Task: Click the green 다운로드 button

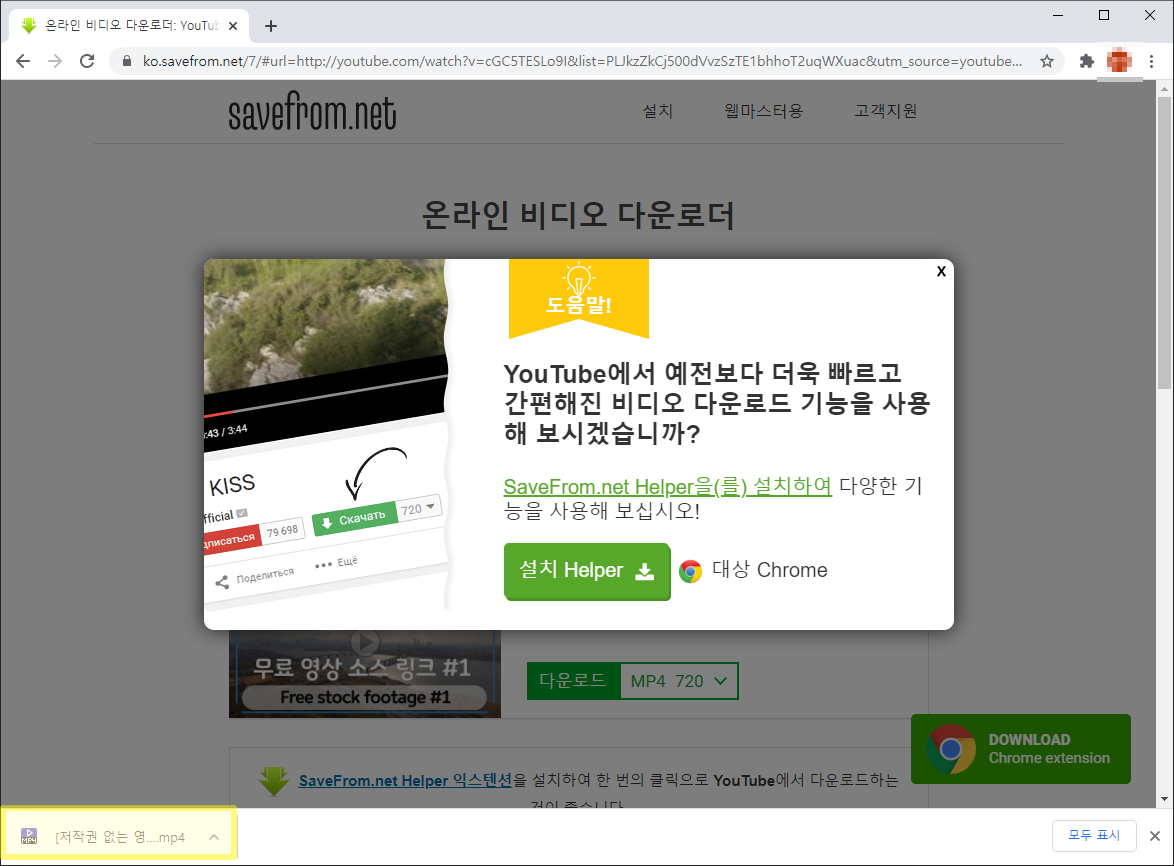Action: (574, 681)
